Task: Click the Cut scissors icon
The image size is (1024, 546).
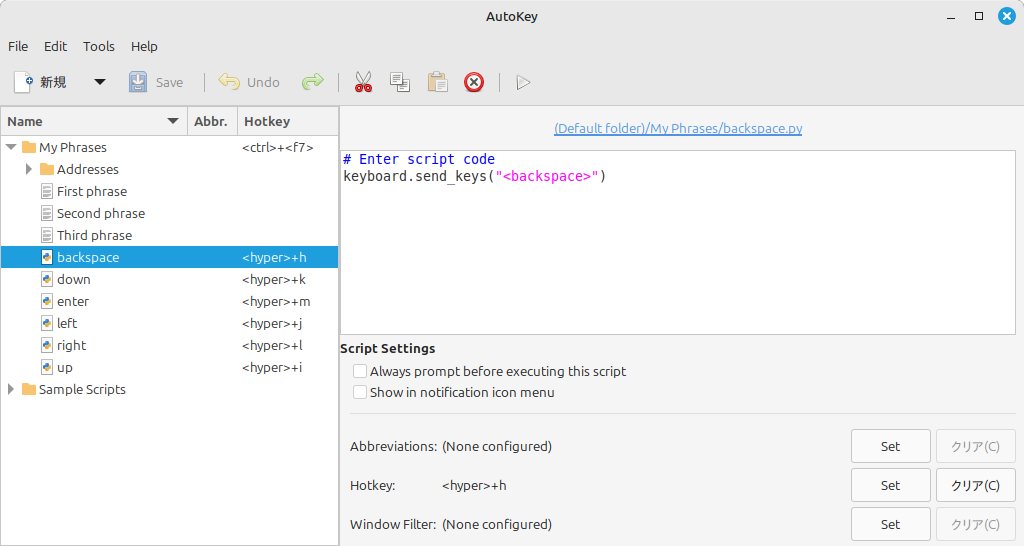Action: (x=363, y=82)
